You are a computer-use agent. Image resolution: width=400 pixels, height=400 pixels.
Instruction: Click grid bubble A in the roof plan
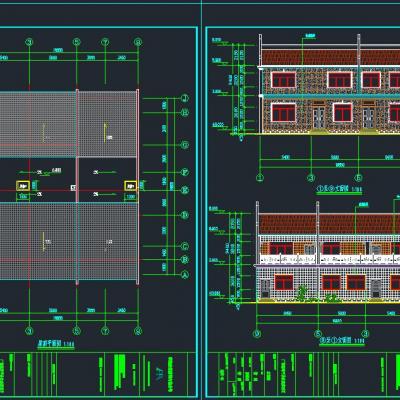pyautogui.click(x=184, y=274)
